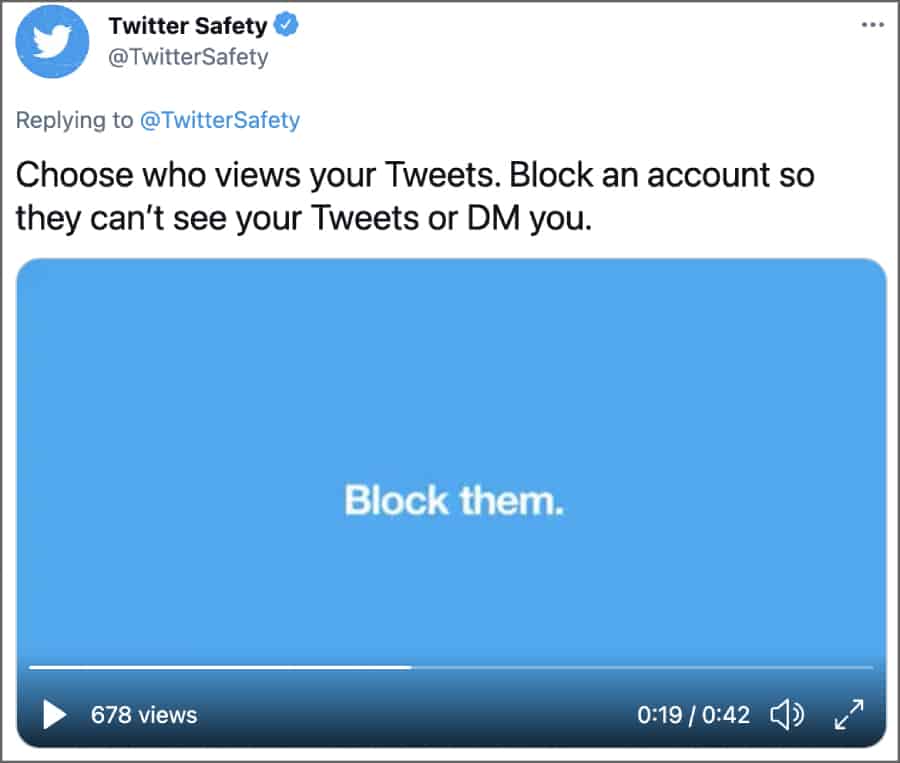This screenshot has width=900, height=763.
Task: Click the '678 views' counter
Action: [144, 715]
